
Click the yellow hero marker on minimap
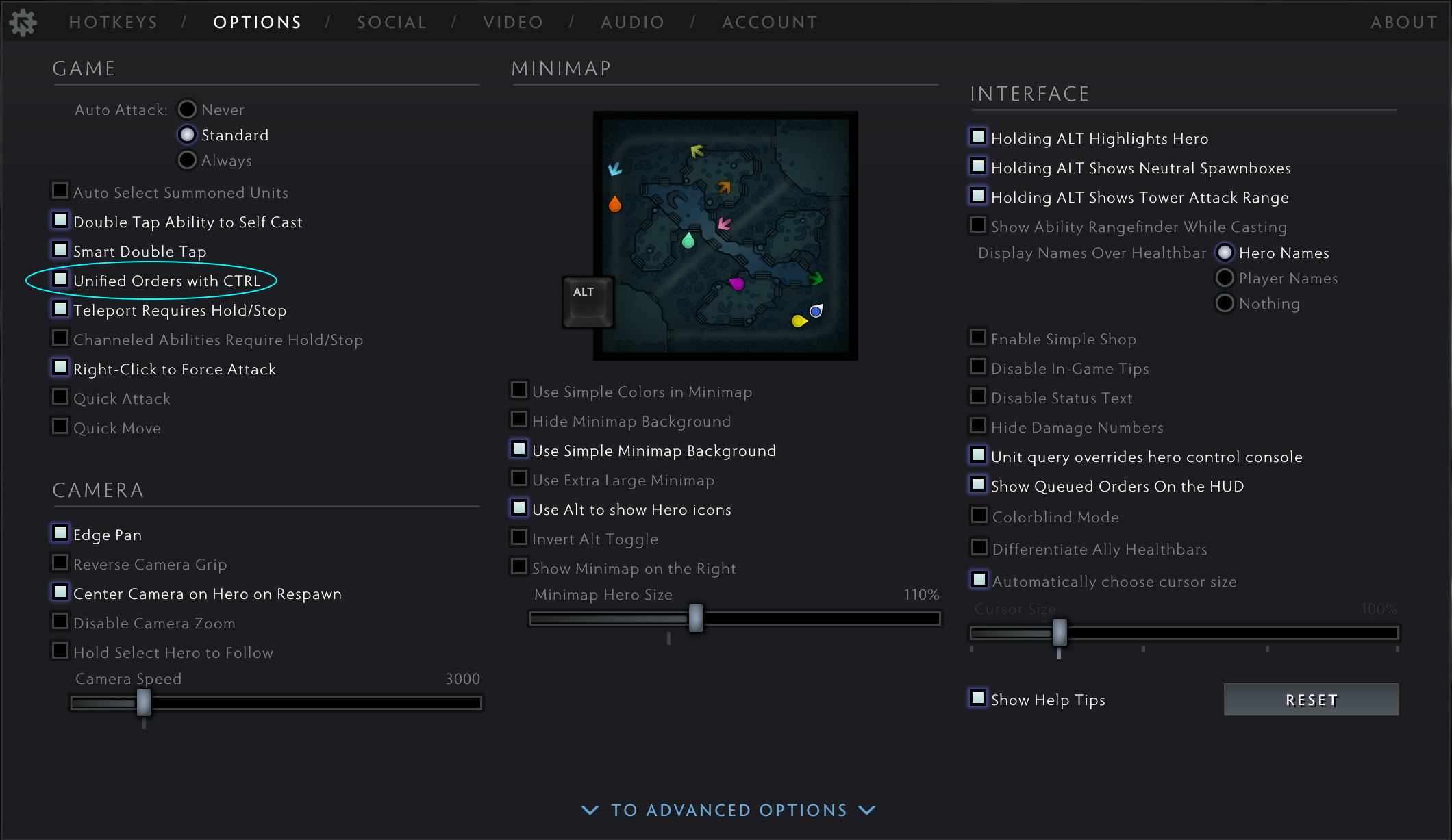click(799, 320)
